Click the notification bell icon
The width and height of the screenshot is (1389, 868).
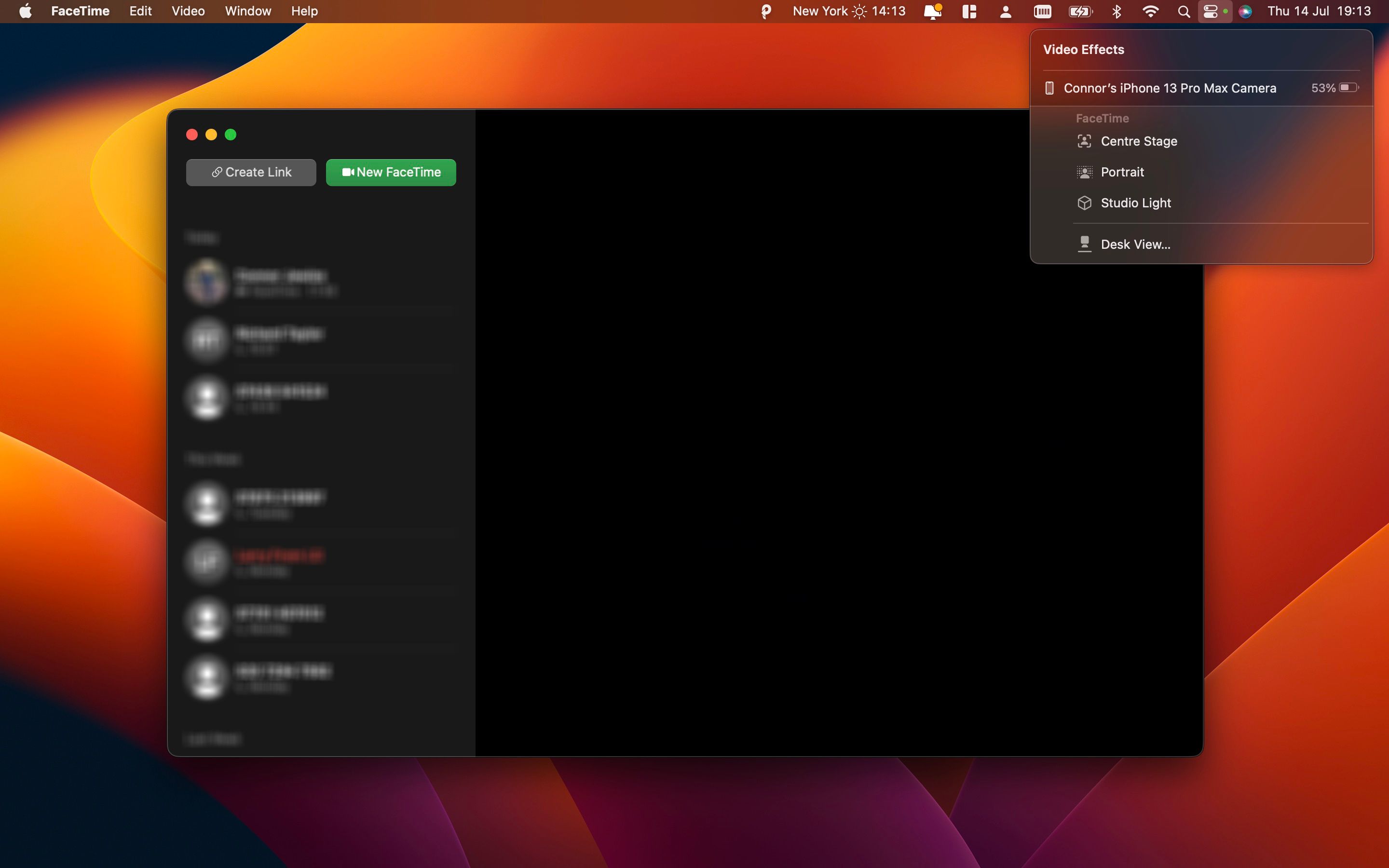(x=932, y=11)
